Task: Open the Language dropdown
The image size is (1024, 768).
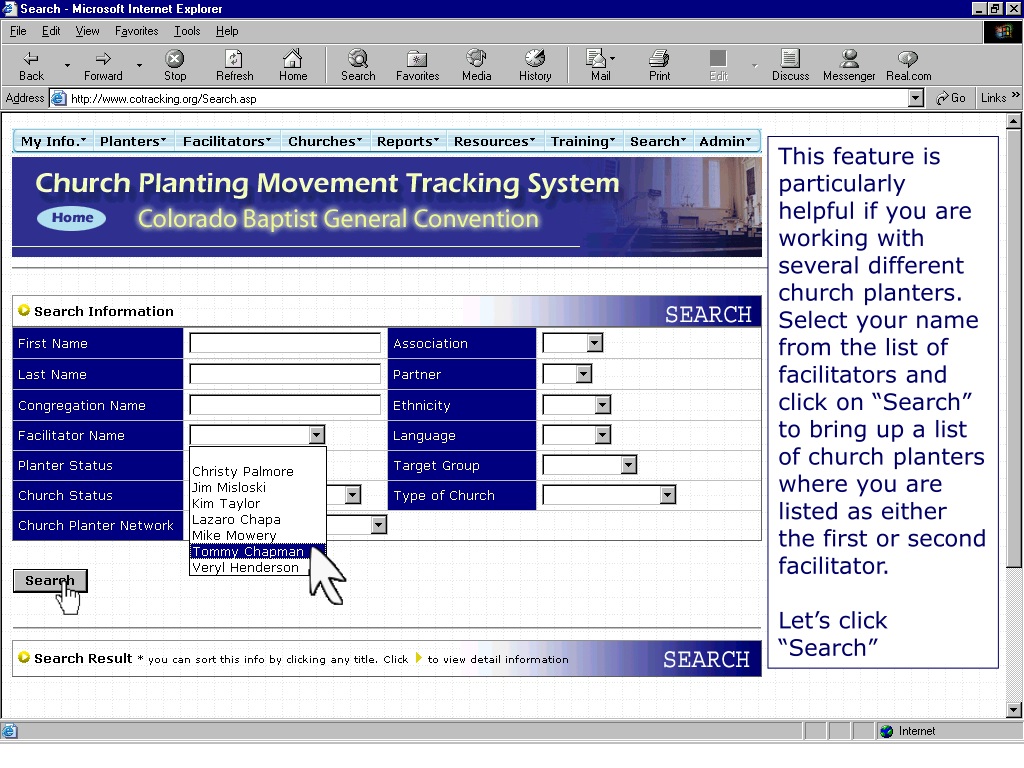Action: 603,435
